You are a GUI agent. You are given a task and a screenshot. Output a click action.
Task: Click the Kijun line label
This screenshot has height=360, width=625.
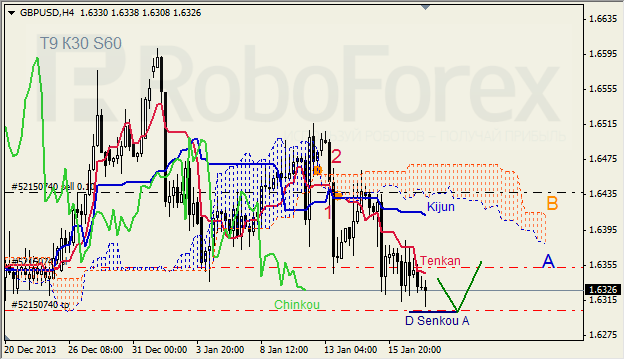440,207
